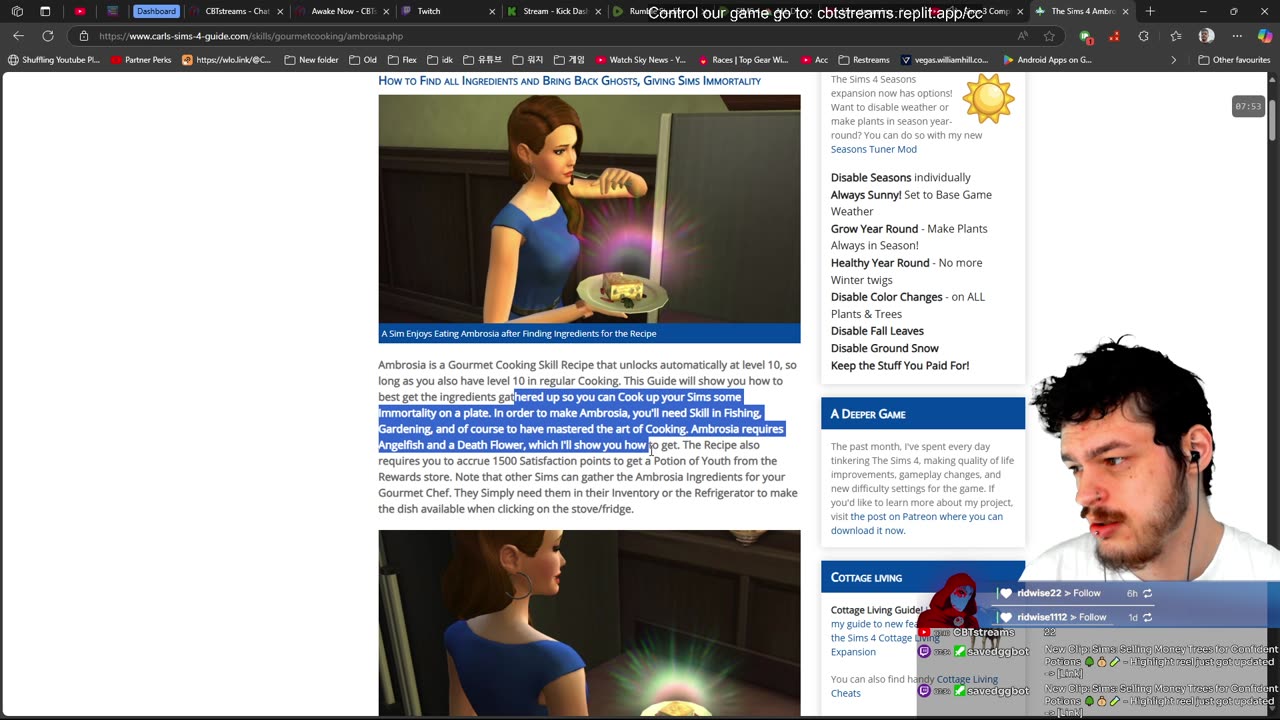Click the 'Disable Seasons' bold text
The width and height of the screenshot is (1280, 720).
[x=871, y=177]
